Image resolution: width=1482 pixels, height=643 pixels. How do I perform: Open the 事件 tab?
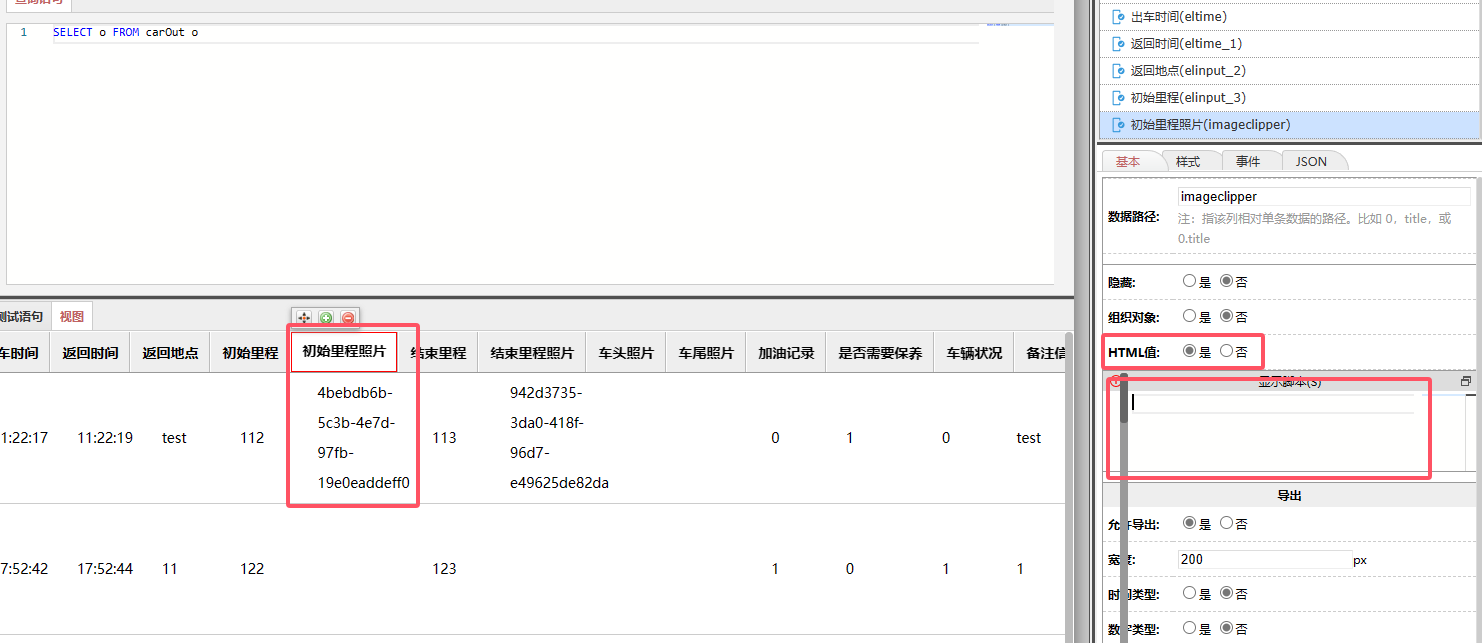(x=1248, y=161)
